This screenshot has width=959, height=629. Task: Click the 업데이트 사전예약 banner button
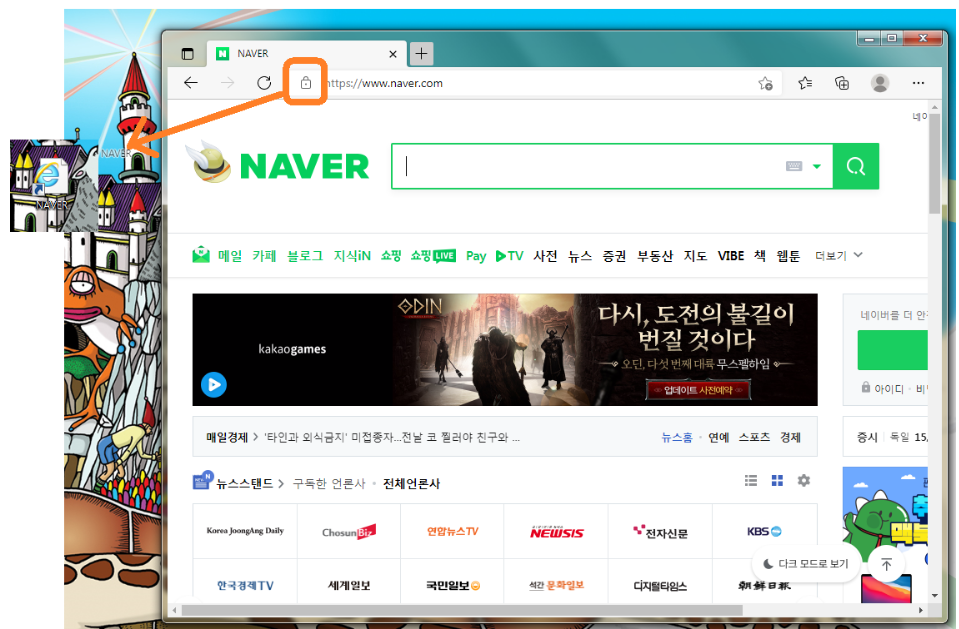pyautogui.click(x=698, y=390)
